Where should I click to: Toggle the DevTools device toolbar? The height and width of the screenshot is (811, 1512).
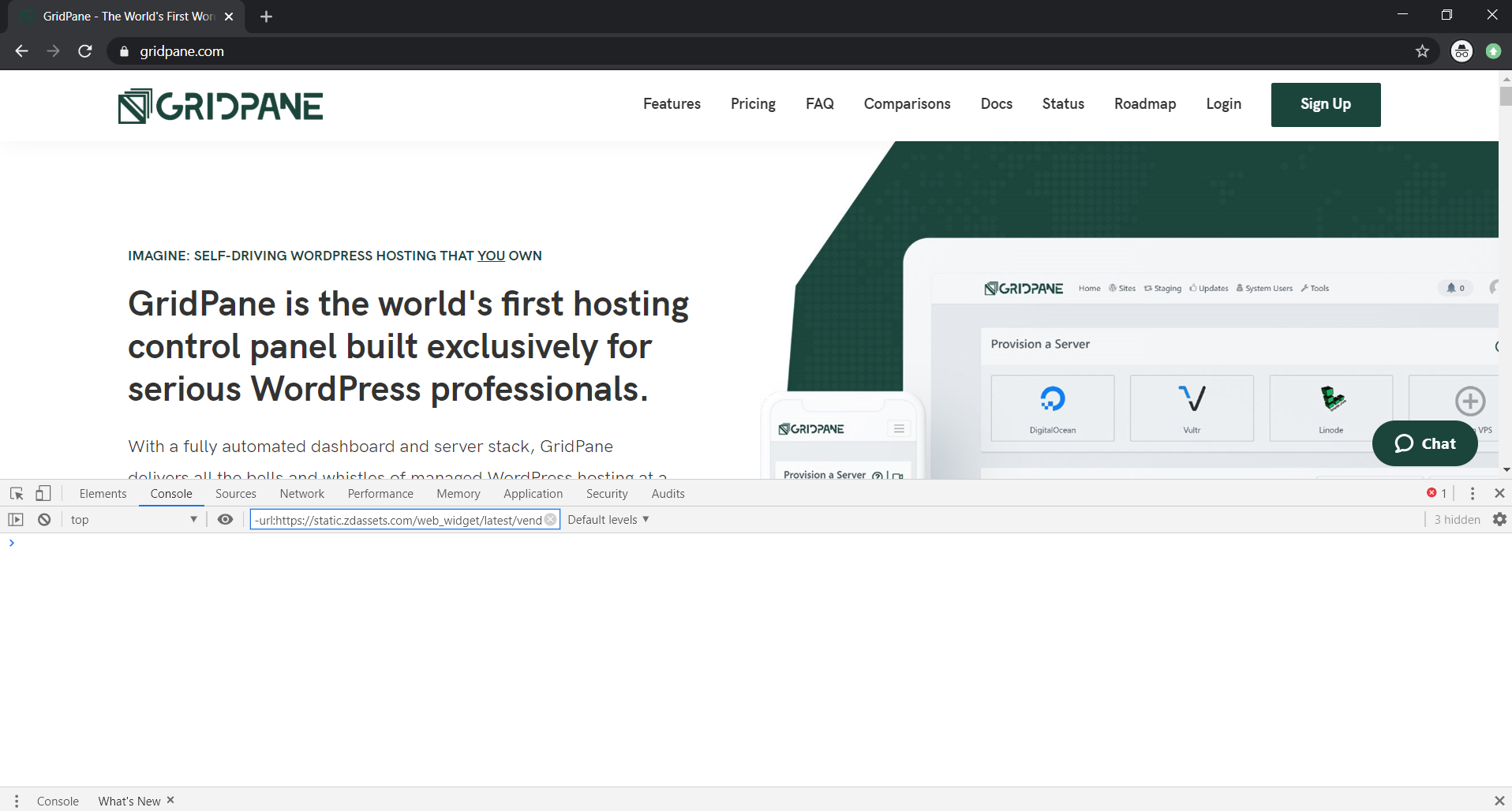(x=43, y=494)
